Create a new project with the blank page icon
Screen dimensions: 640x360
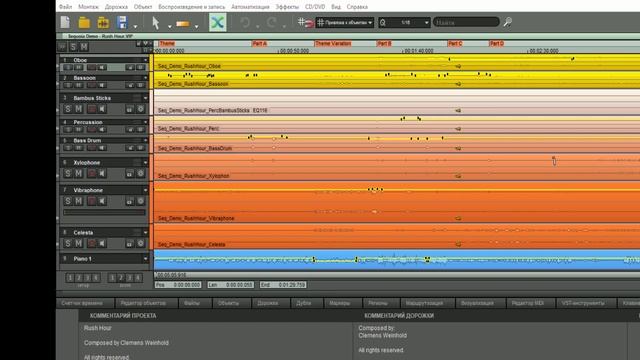pyautogui.click(x=65, y=22)
